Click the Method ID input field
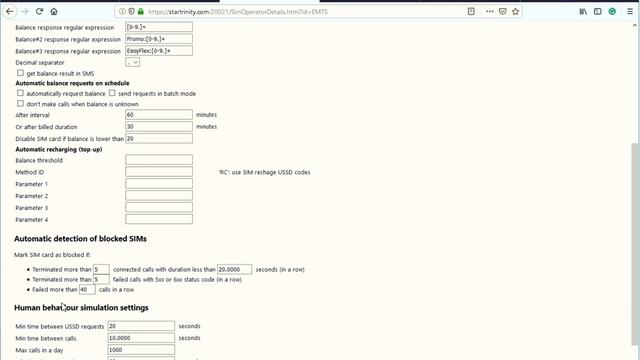This screenshot has width=640, height=360. point(159,172)
